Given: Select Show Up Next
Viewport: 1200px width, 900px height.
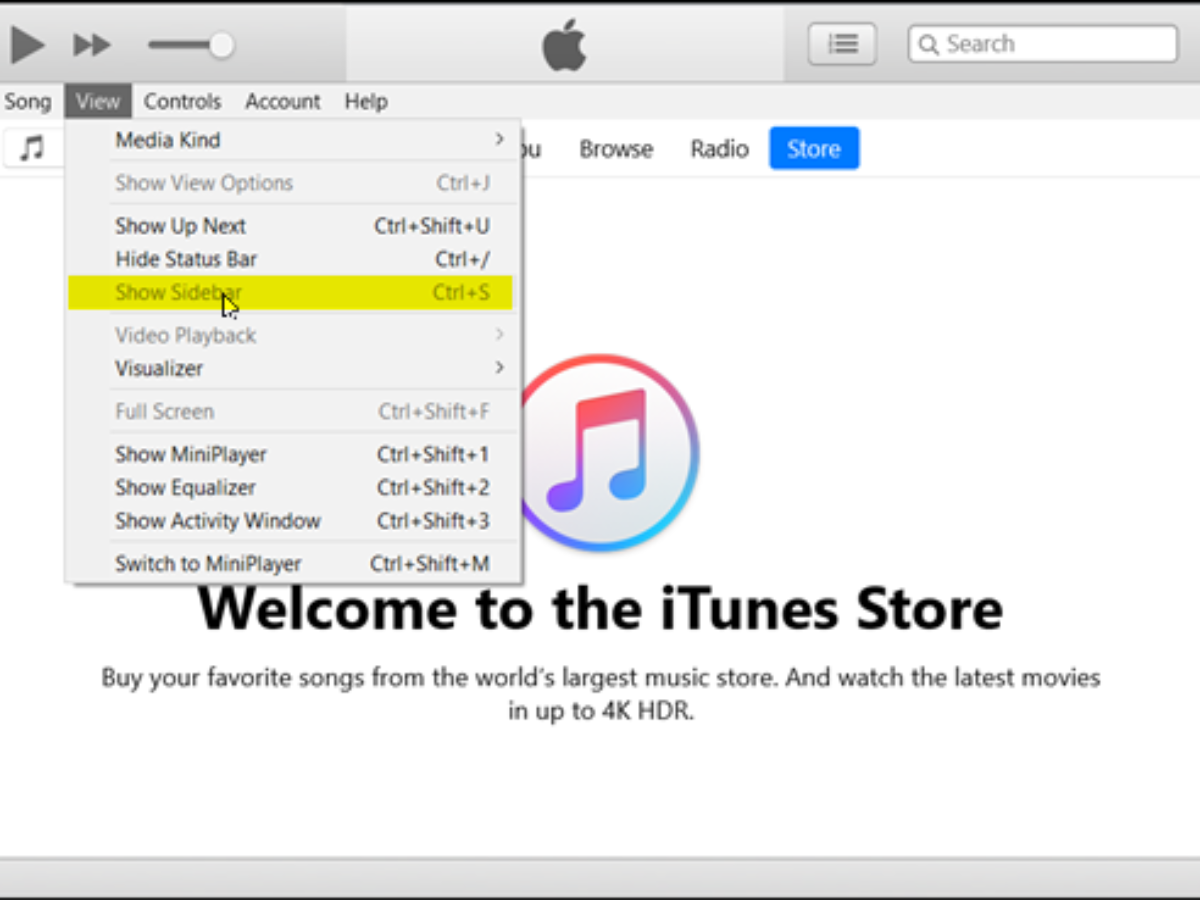Looking at the screenshot, I should point(293,226).
